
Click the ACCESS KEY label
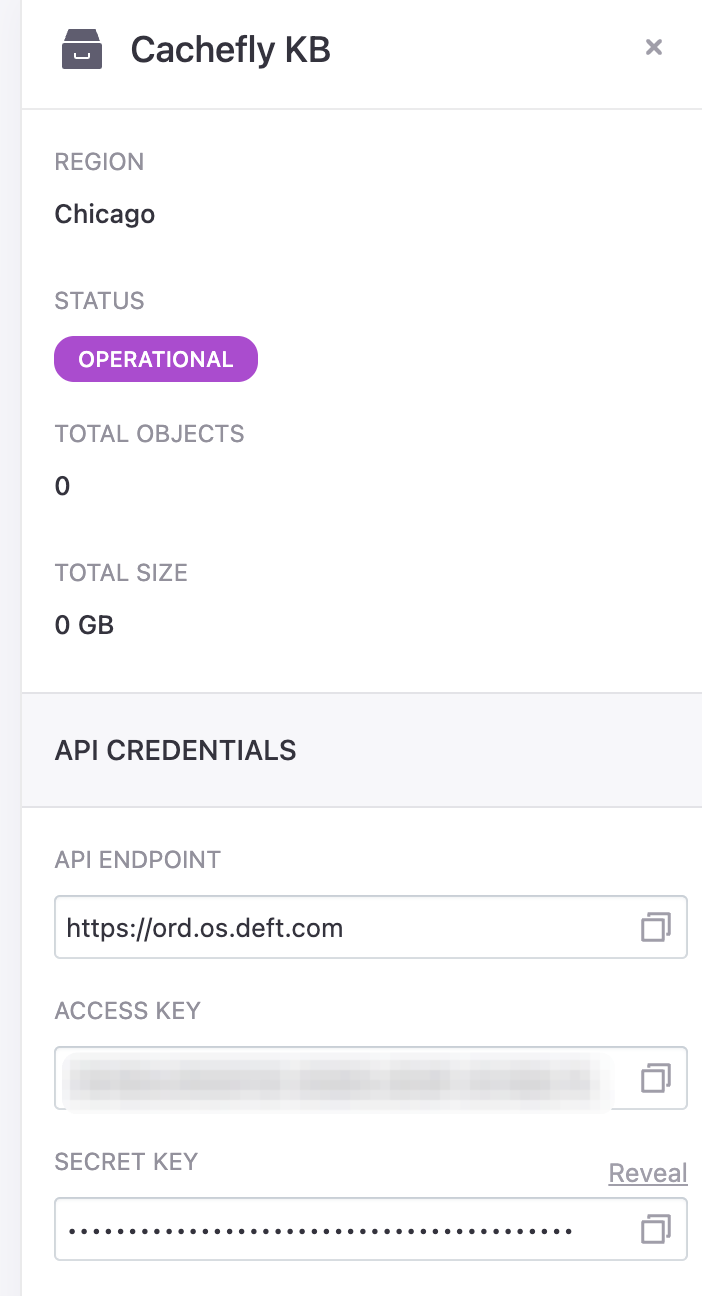pos(128,1011)
